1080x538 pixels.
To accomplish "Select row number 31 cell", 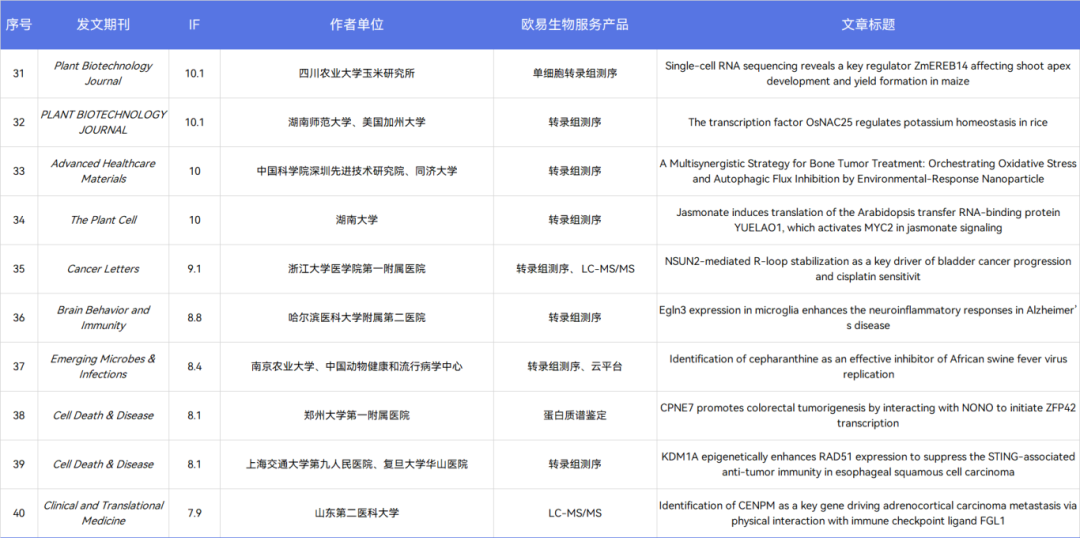I will pos(19,74).
